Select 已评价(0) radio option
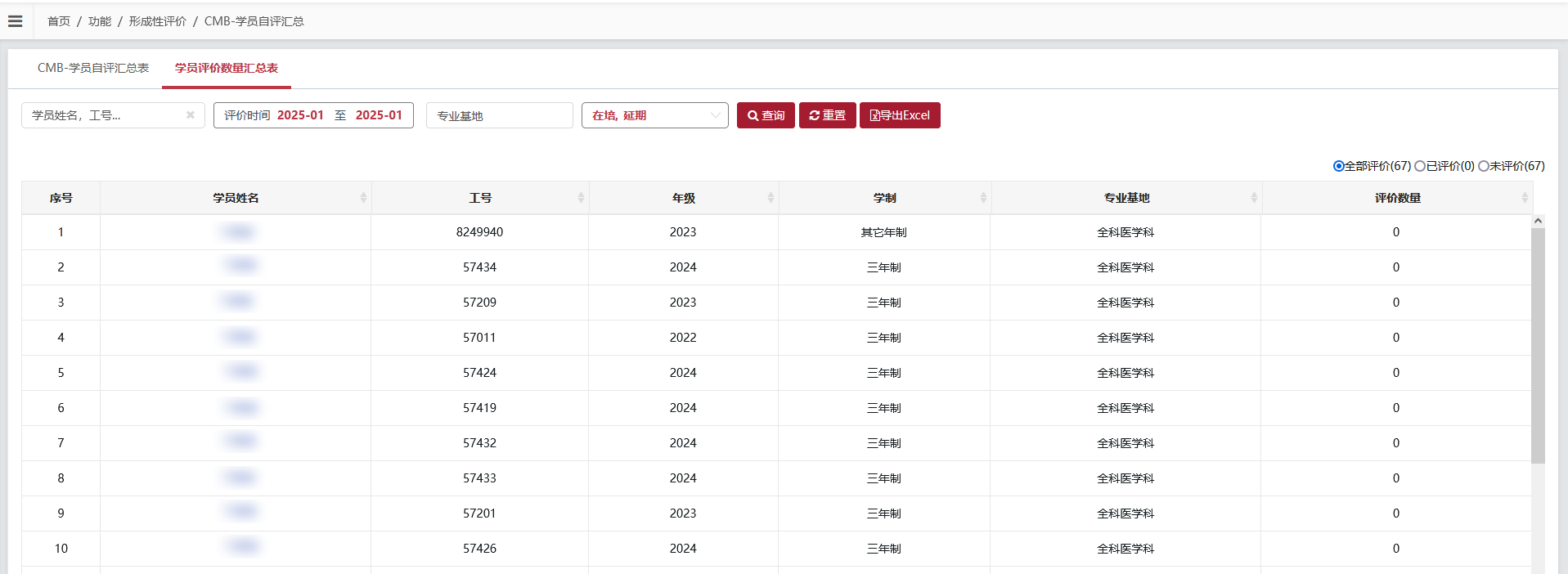The width and height of the screenshot is (1568, 574). pyautogui.click(x=1420, y=166)
